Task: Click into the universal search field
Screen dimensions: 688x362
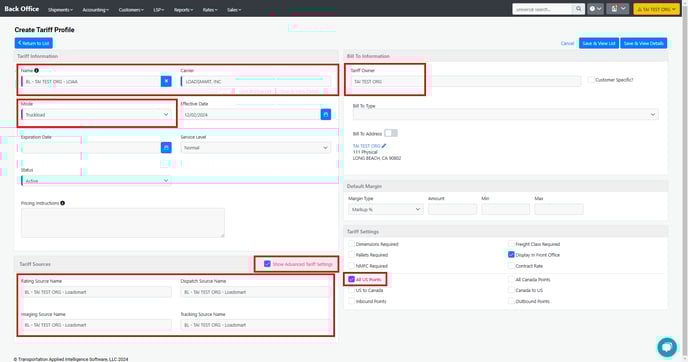Action: coord(543,9)
